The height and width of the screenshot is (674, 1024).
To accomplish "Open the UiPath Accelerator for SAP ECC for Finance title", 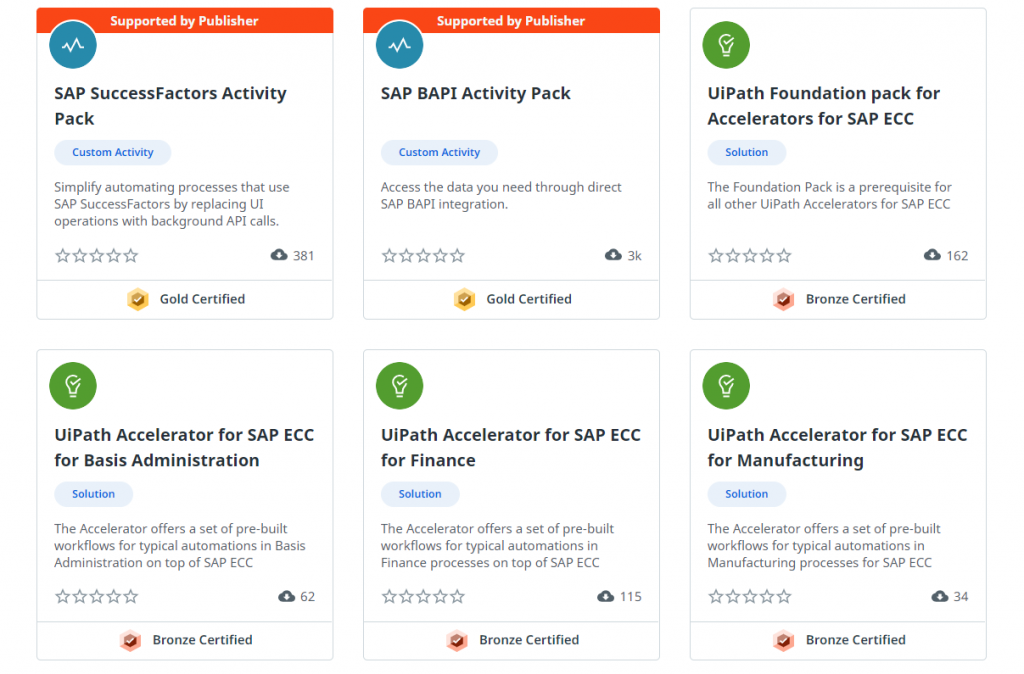I will (511, 447).
